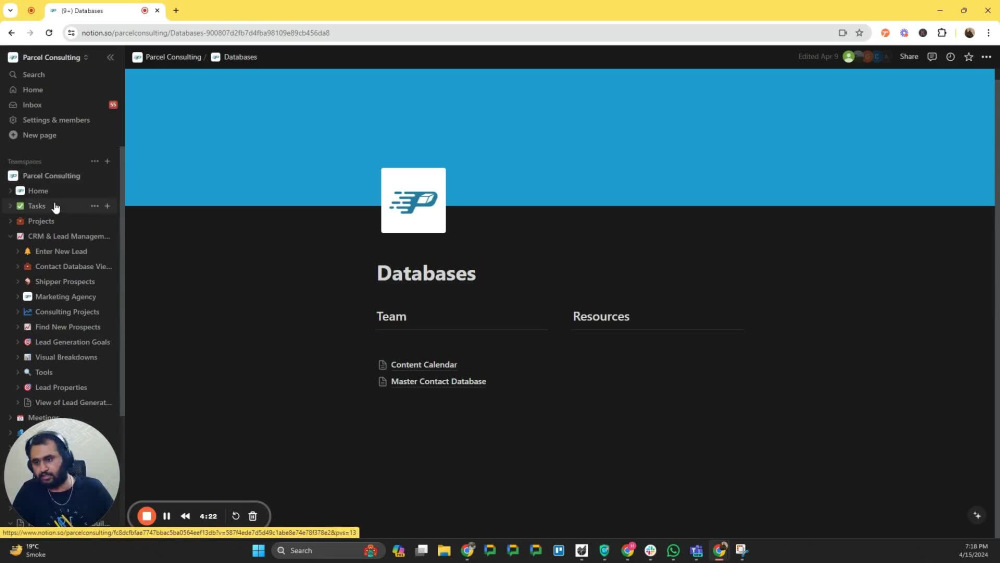Stop the screen recording
Image resolution: width=1000 pixels, height=563 pixels.
tap(147, 516)
